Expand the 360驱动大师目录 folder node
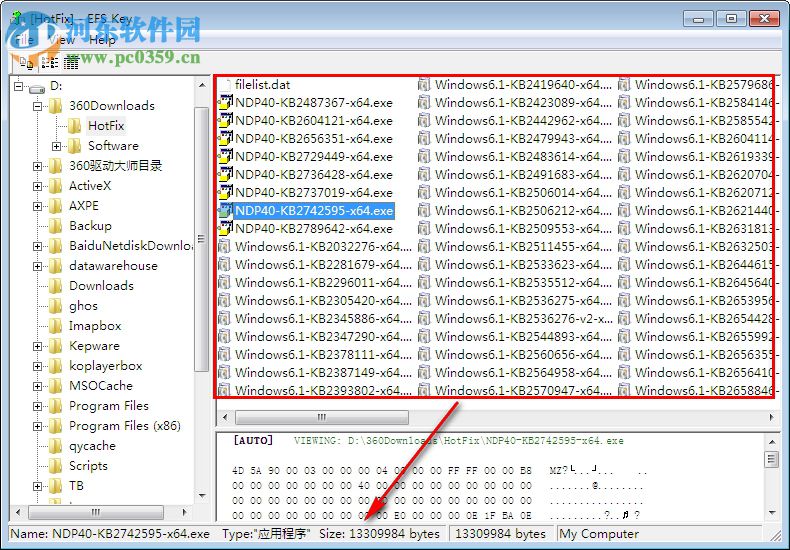The height and width of the screenshot is (550, 790). 37,166
